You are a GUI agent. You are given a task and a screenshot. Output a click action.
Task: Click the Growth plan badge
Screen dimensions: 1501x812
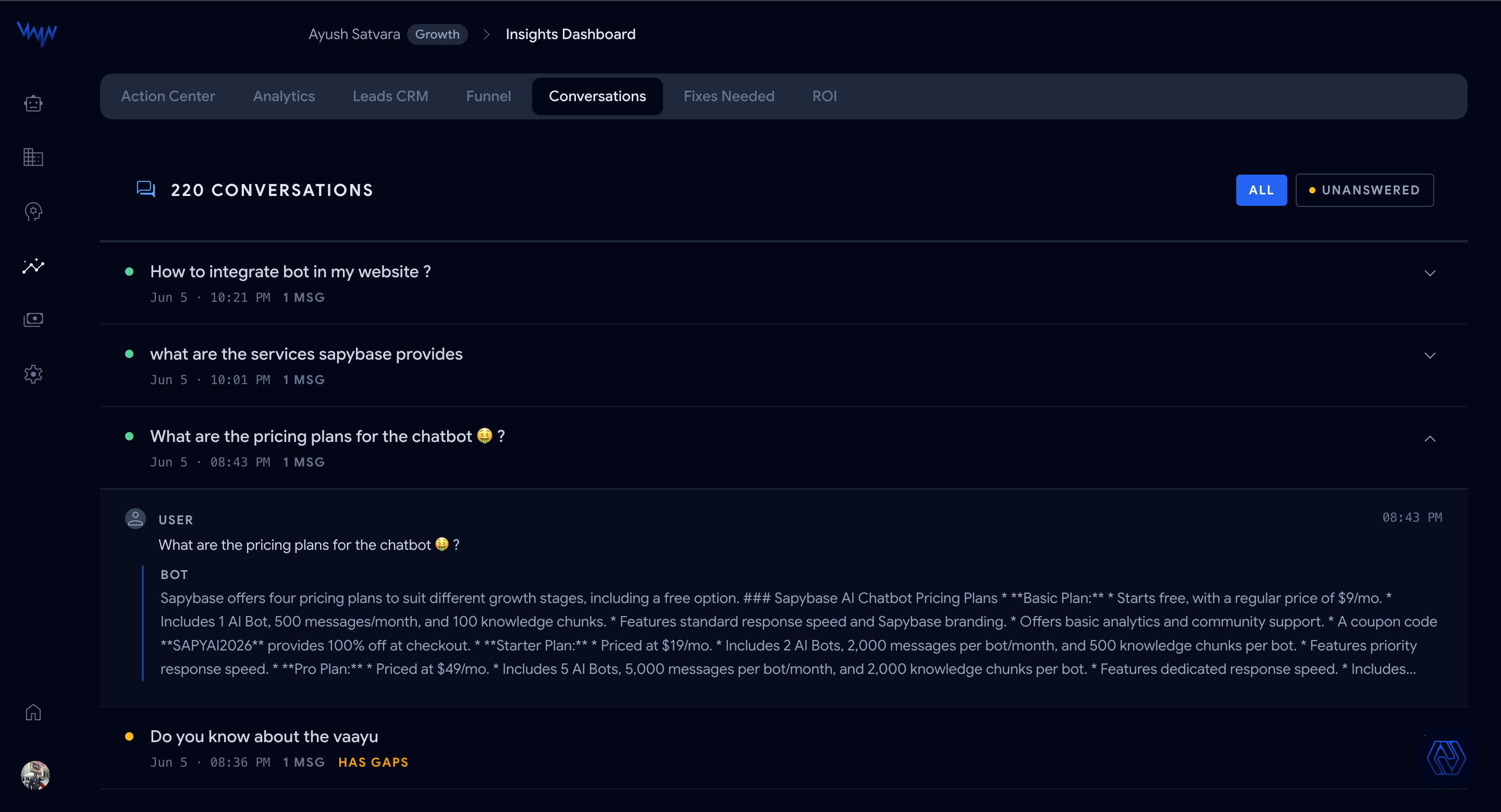click(x=437, y=34)
